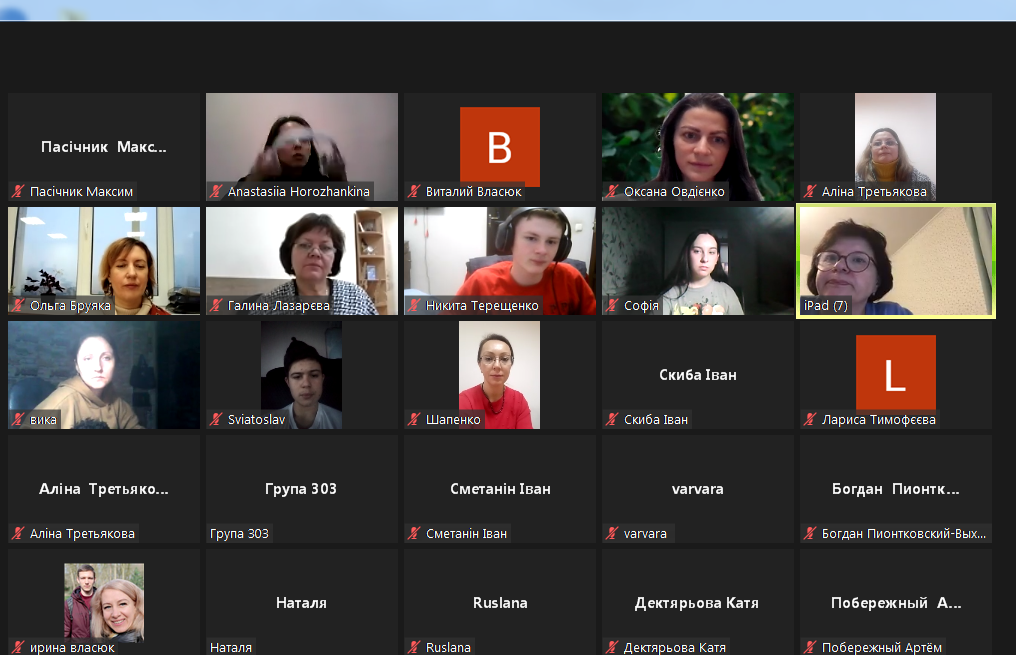Click the large "varvara" name in tile center

pyautogui.click(x=697, y=489)
